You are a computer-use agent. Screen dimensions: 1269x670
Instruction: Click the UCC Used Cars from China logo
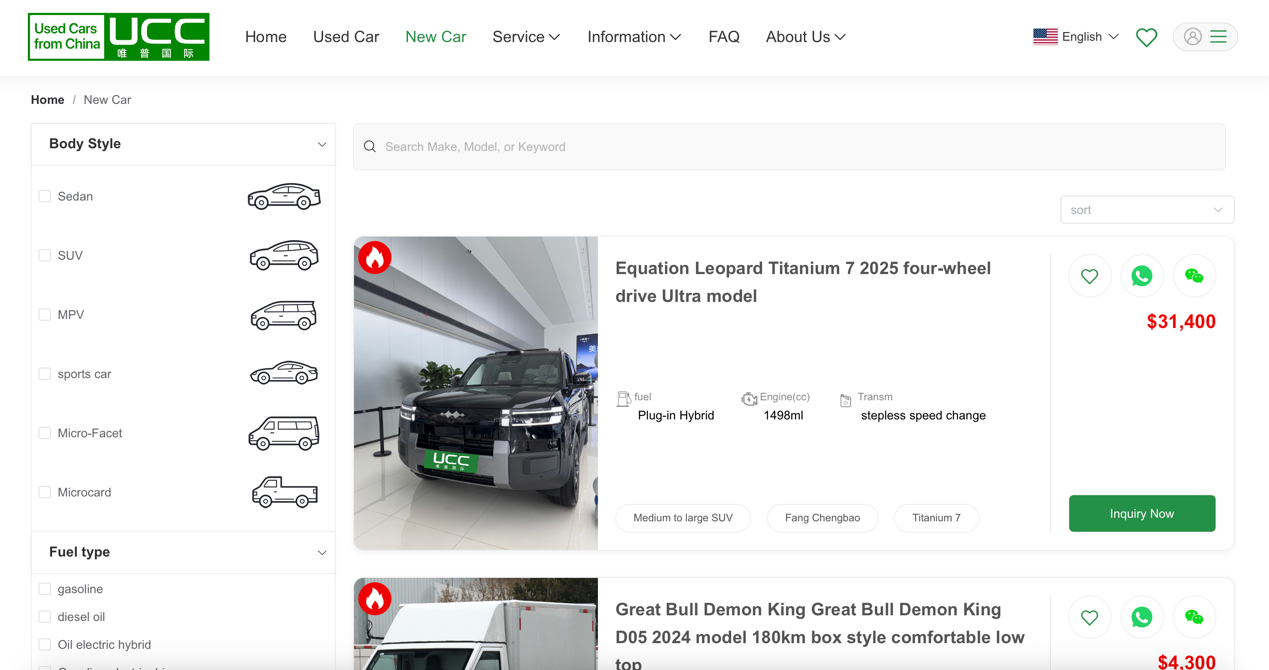pos(118,37)
